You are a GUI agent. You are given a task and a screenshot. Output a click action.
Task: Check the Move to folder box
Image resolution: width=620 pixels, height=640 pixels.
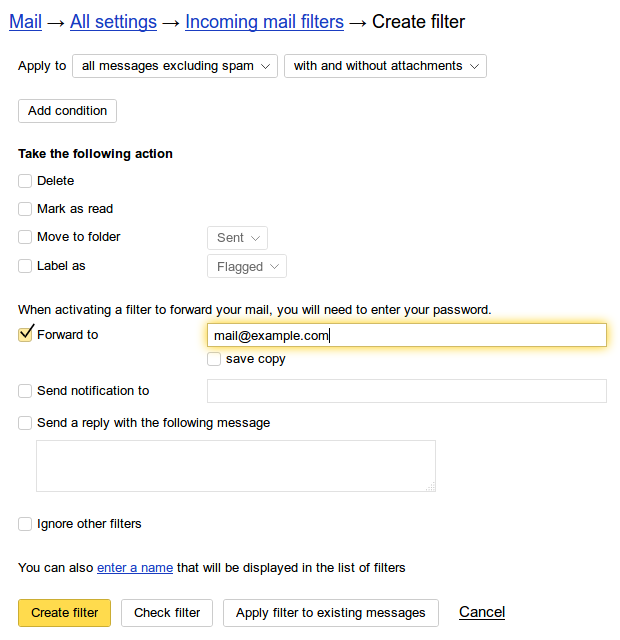coord(25,237)
